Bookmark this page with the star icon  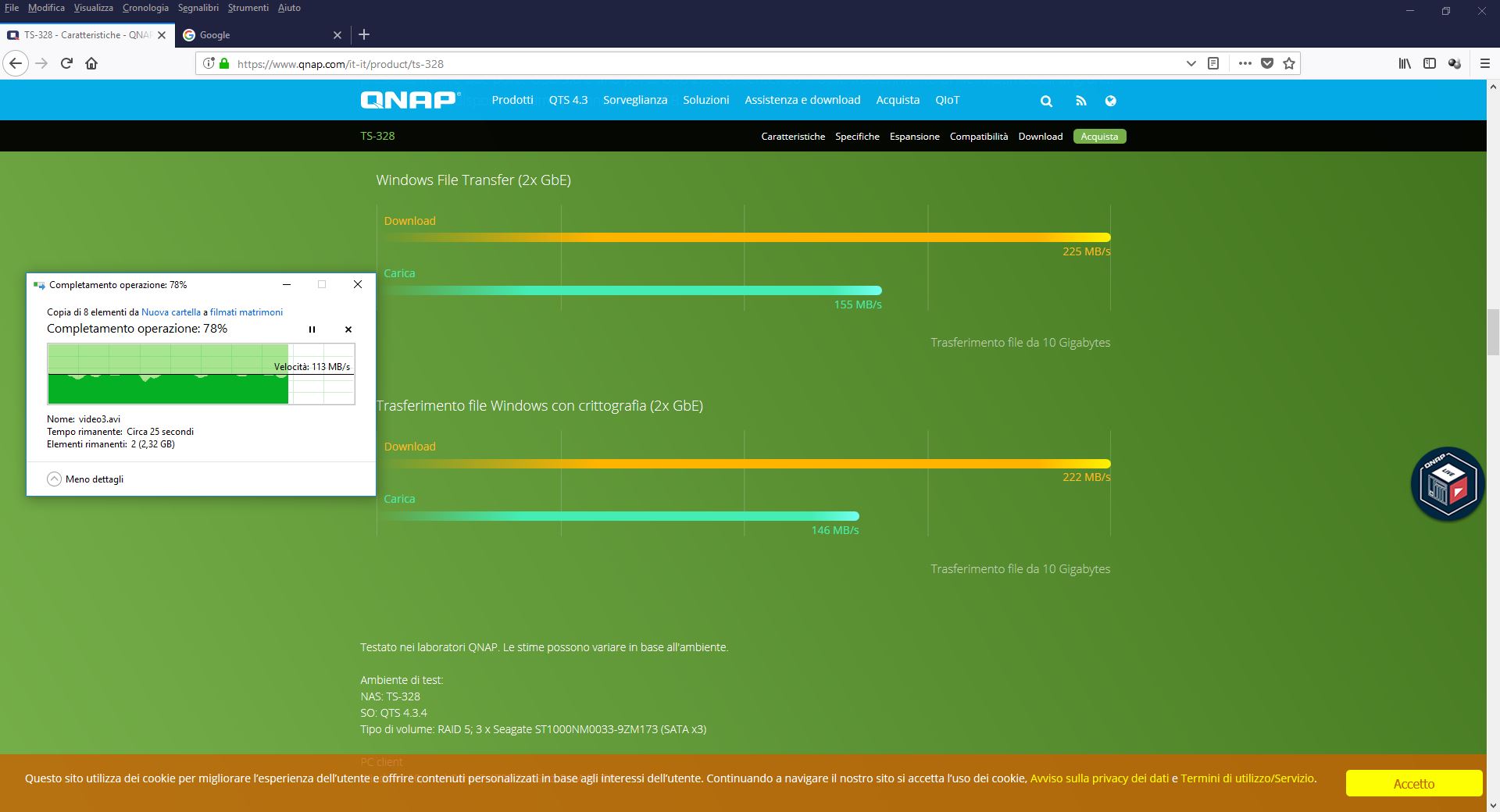tap(1289, 64)
